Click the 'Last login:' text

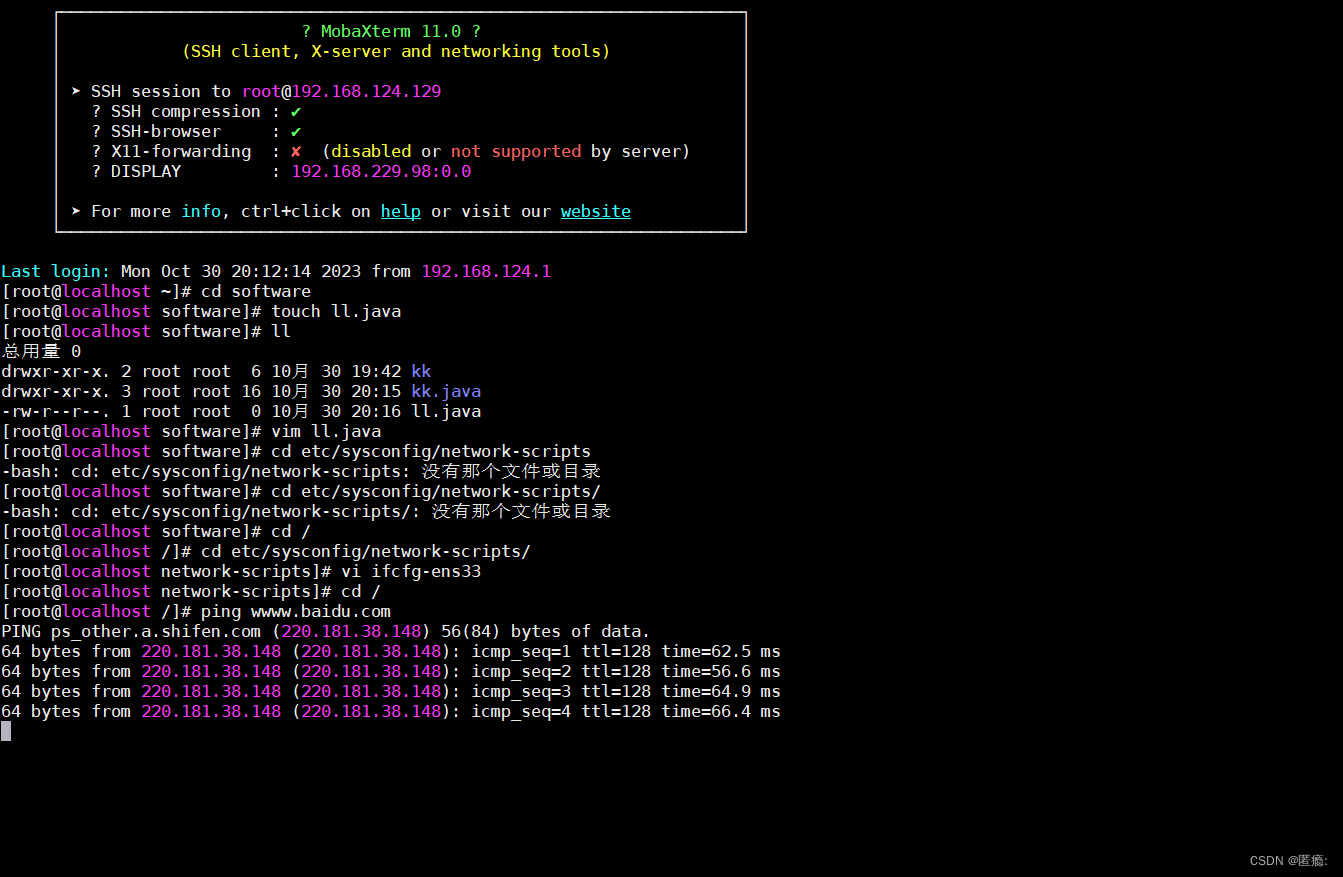coord(56,271)
